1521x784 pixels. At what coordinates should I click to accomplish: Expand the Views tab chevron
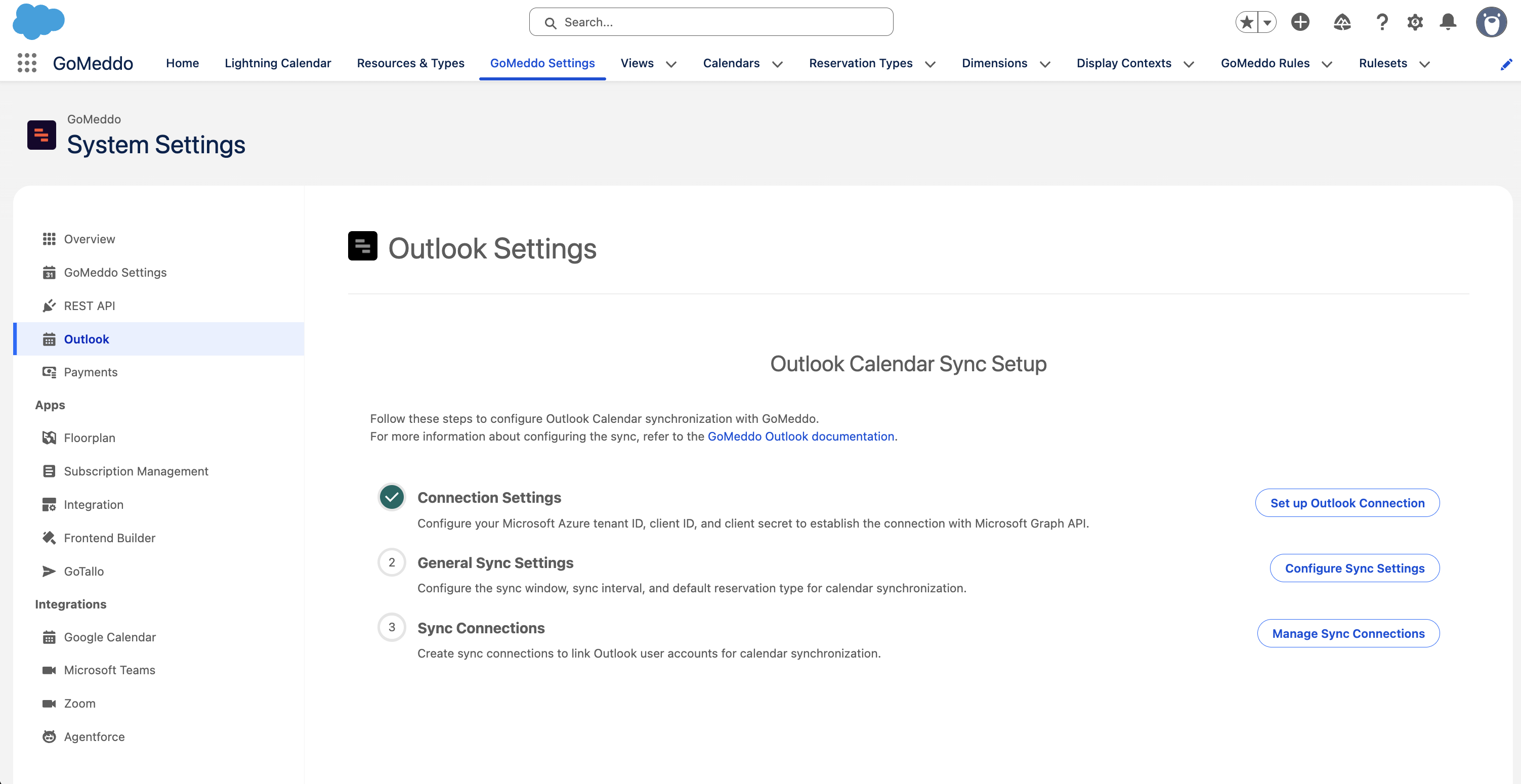[x=671, y=64]
